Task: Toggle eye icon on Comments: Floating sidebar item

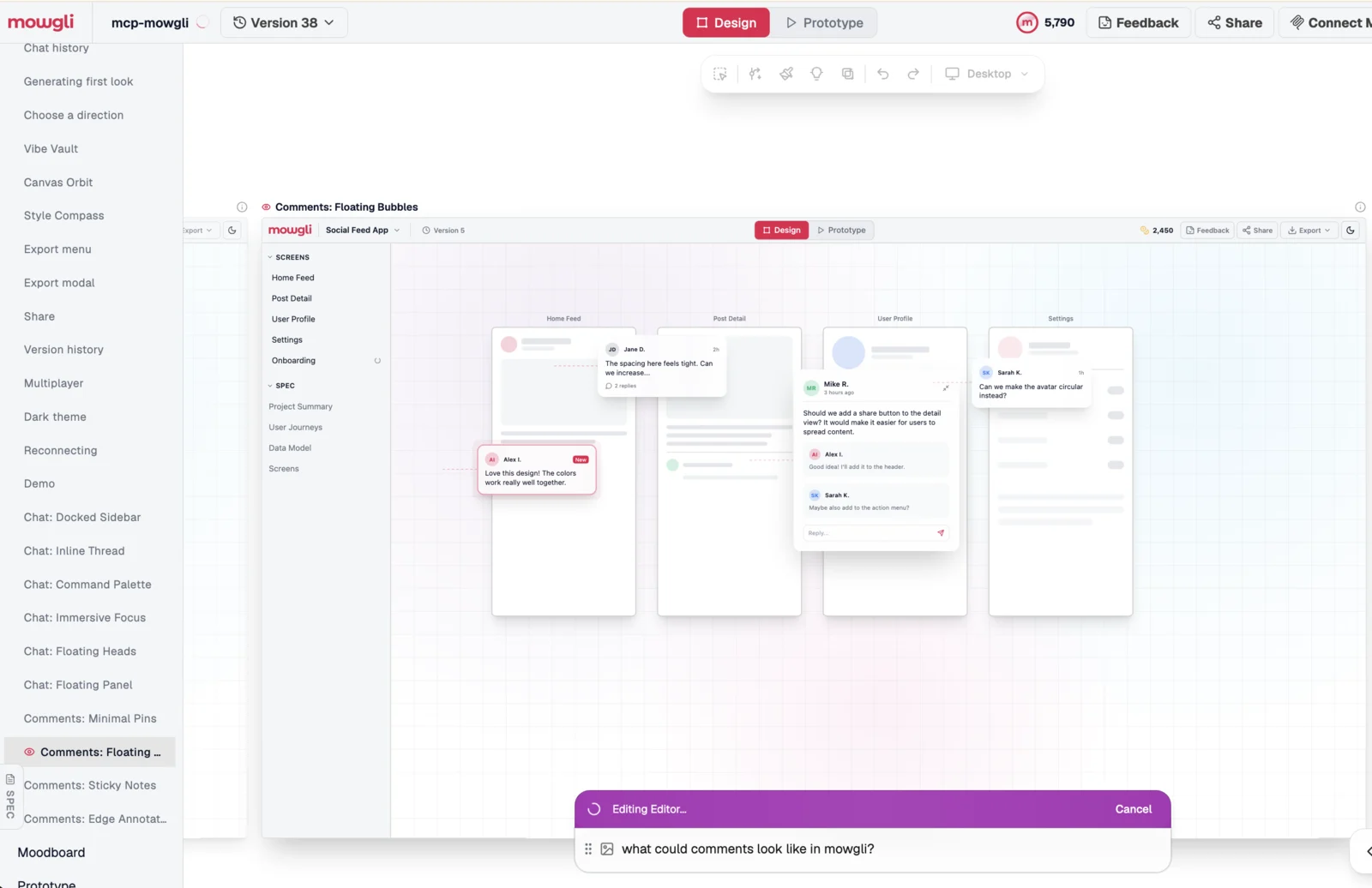Action: (29, 752)
